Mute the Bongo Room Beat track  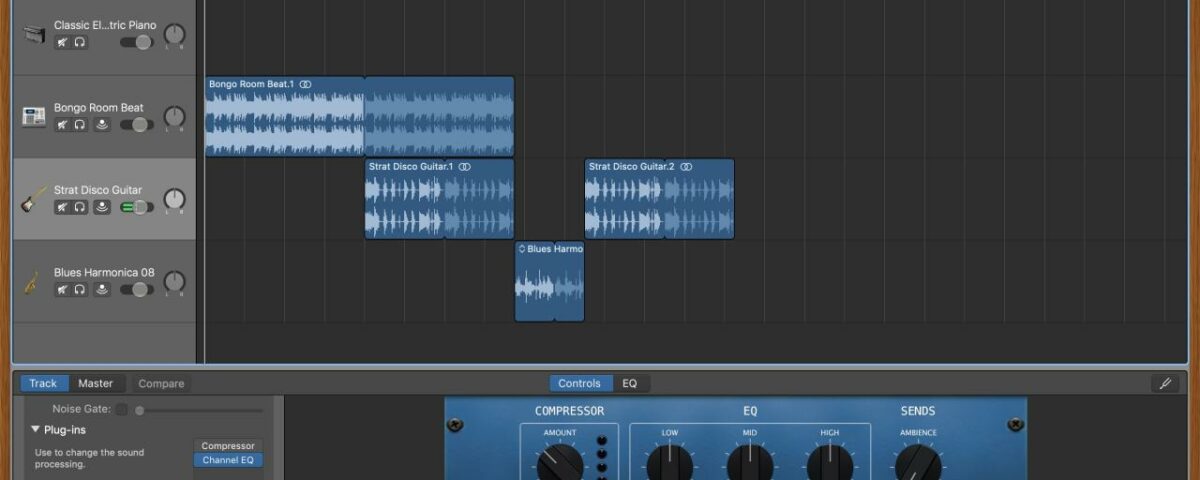62,125
